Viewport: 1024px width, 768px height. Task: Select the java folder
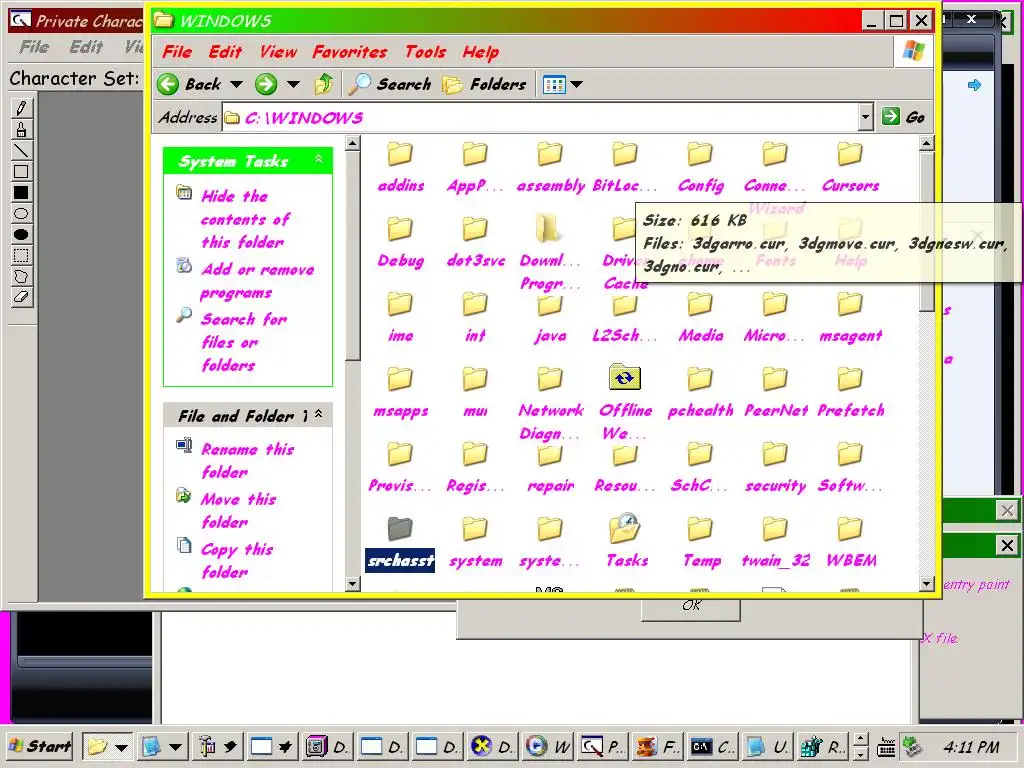click(550, 319)
